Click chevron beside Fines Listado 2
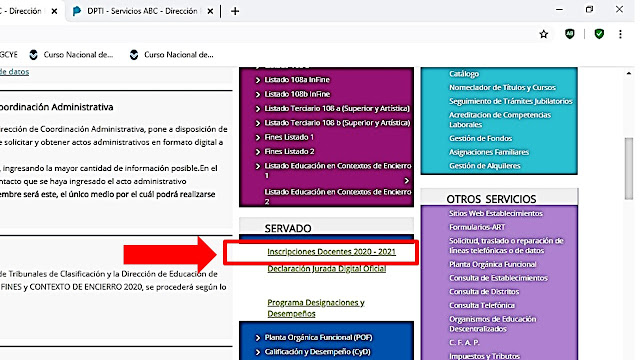The width and height of the screenshot is (640, 360). point(258,152)
